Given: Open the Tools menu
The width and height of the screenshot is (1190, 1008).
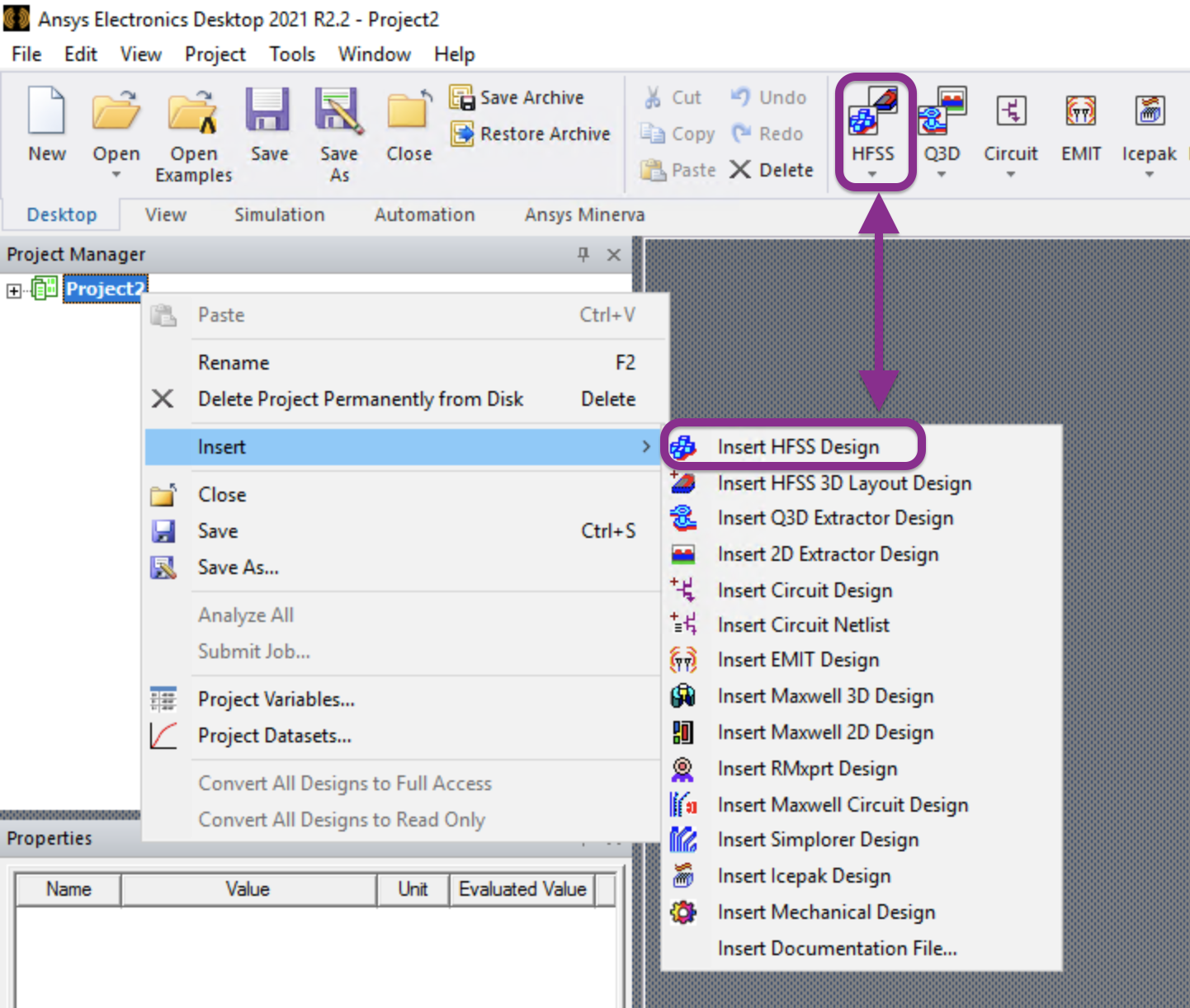Looking at the screenshot, I should point(292,54).
